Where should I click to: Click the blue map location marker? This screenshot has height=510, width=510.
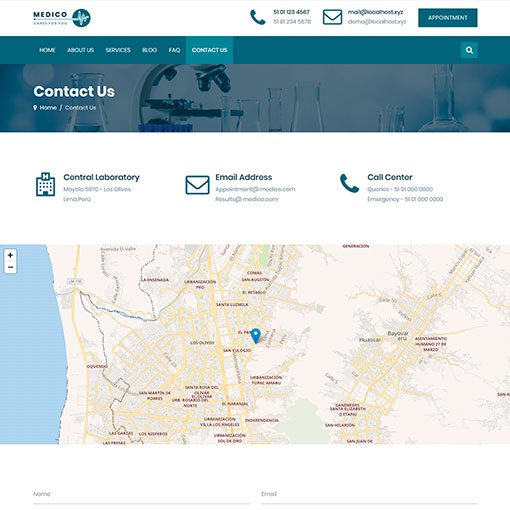point(256,336)
